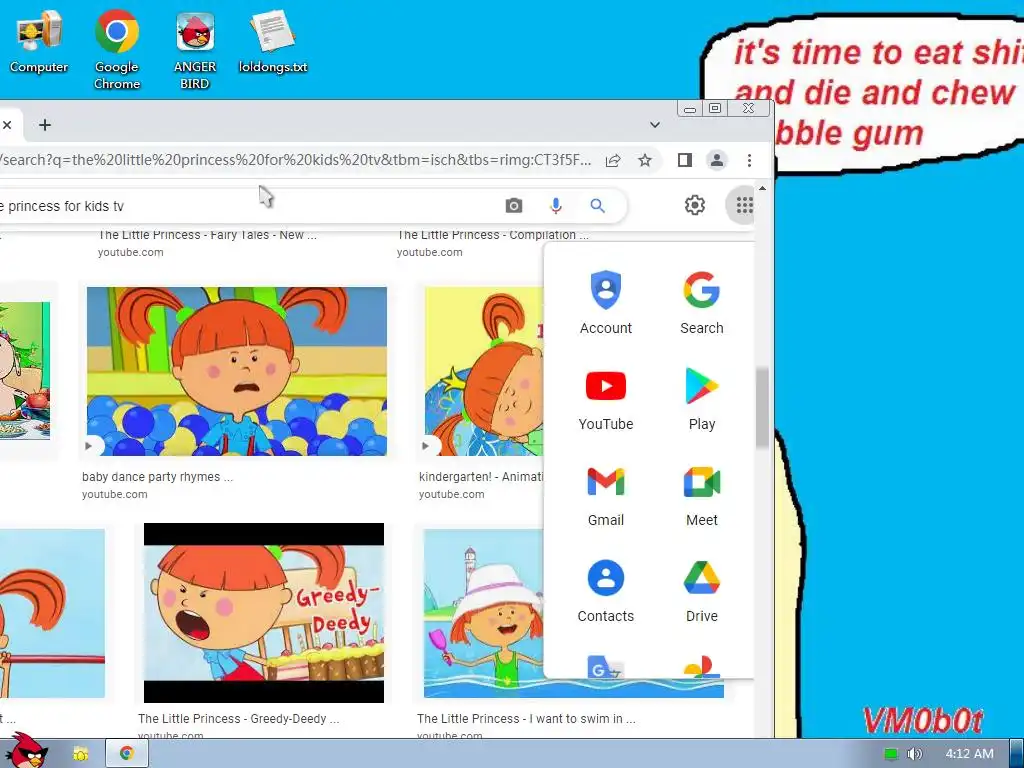The width and height of the screenshot is (1024, 768).
Task: Toggle the Chrome side panel icon
Action: (684, 161)
